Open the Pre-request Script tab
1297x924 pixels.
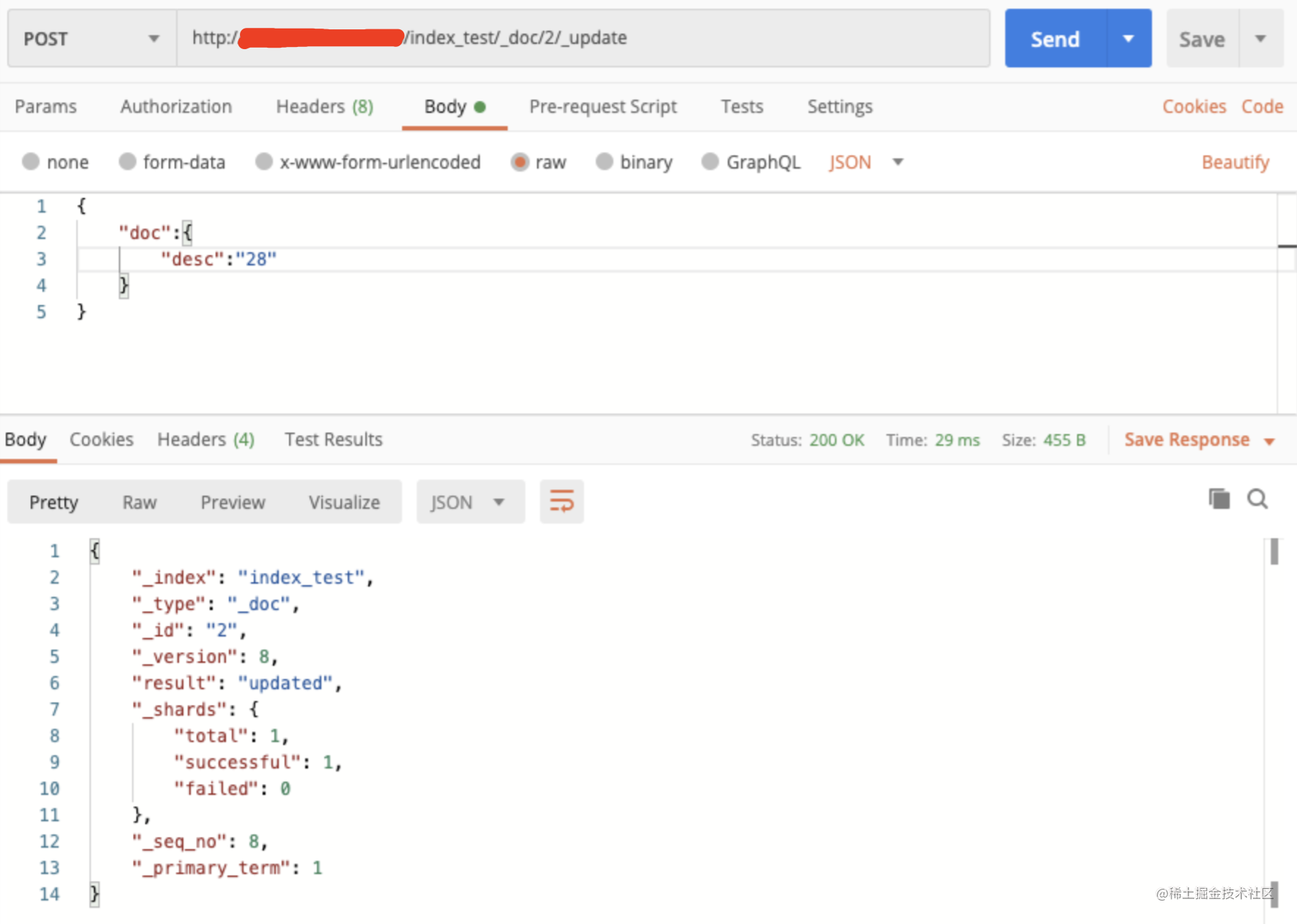pyautogui.click(x=603, y=107)
